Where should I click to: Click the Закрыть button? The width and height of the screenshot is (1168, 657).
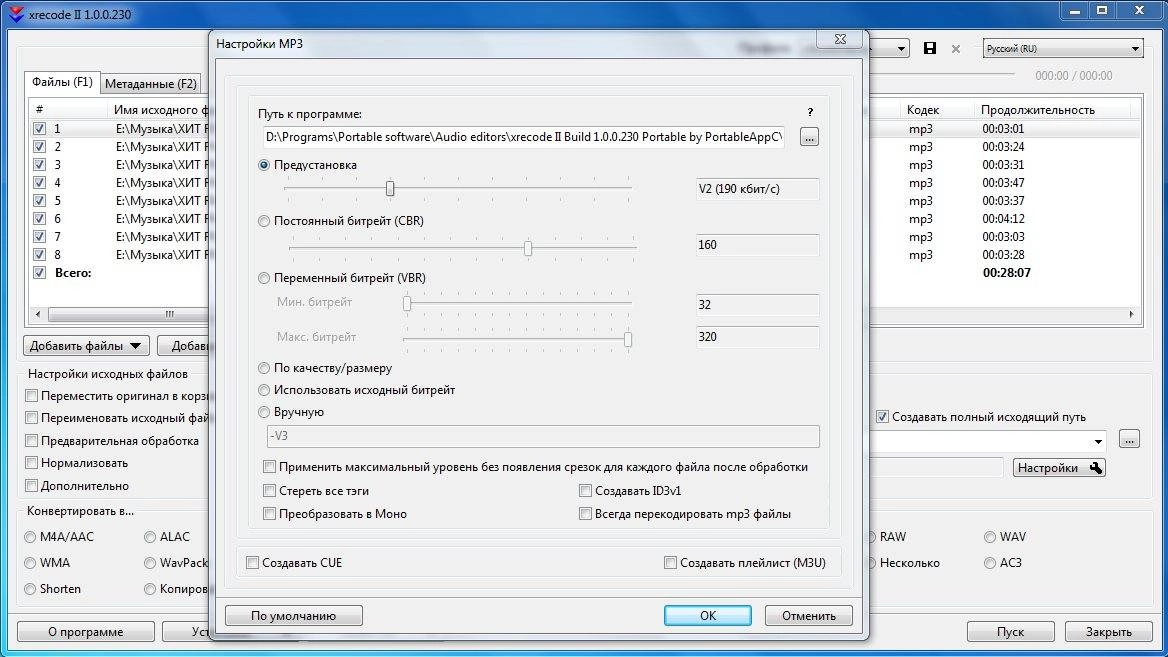1108,632
